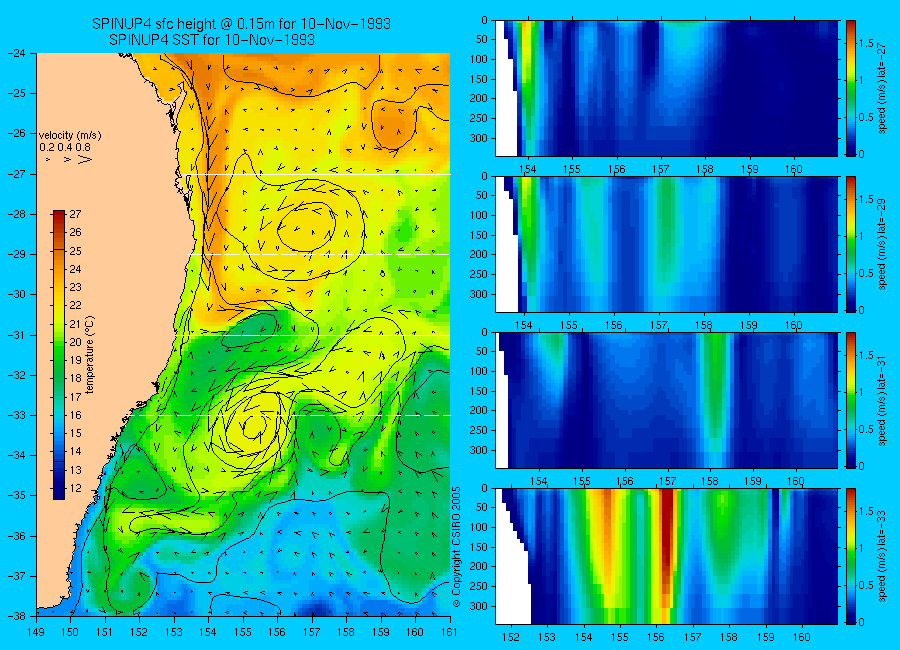Click the speed color bar beside the lat=-33 panel
Viewport: 900px width, 650px height.
(851, 556)
